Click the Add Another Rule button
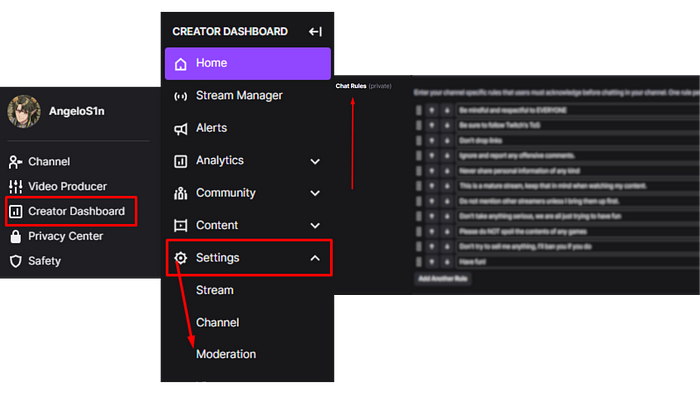Image resolution: width=700 pixels, height=394 pixels. click(442, 279)
